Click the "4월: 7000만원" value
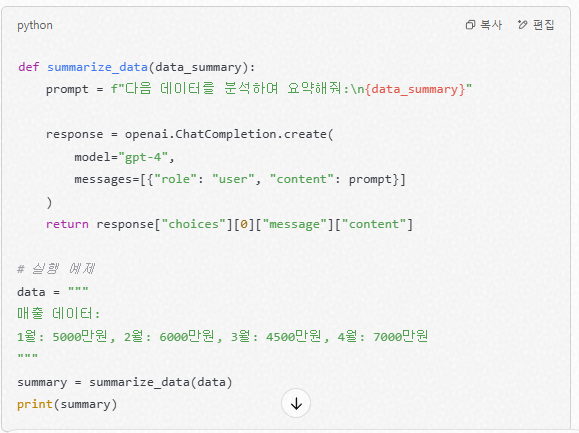 [383, 336]
